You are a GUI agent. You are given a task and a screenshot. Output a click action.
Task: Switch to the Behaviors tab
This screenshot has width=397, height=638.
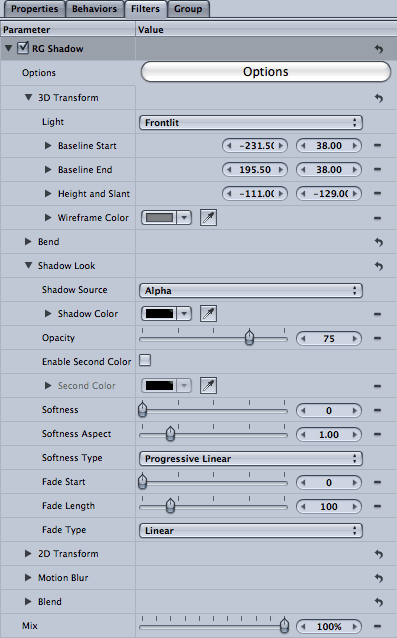(x=94, y=9)
